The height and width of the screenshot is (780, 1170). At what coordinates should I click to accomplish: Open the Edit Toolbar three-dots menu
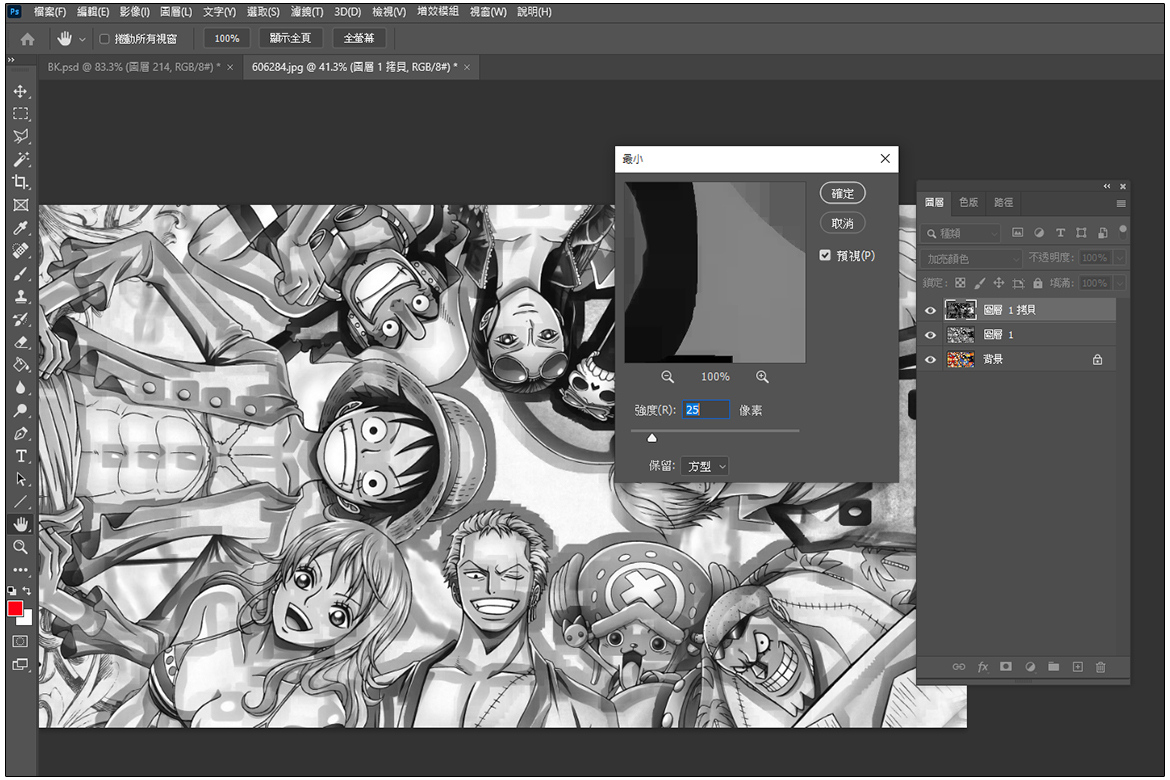pyautogui.click(x=20, y=570)
